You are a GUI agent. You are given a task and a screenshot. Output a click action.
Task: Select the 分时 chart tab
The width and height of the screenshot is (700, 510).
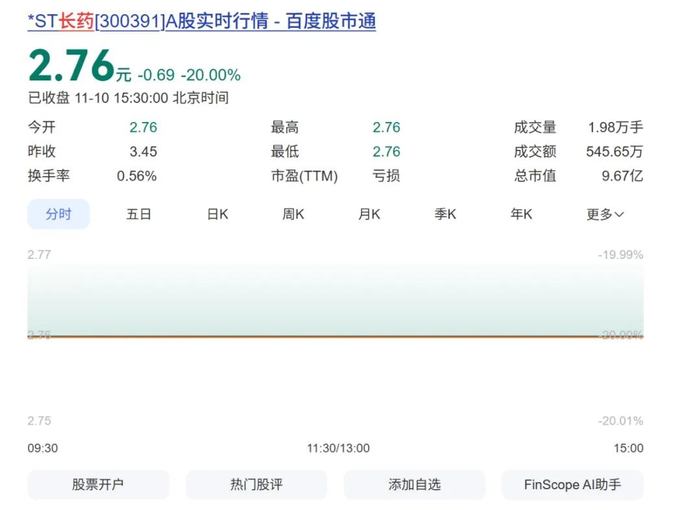click(58, 214)
